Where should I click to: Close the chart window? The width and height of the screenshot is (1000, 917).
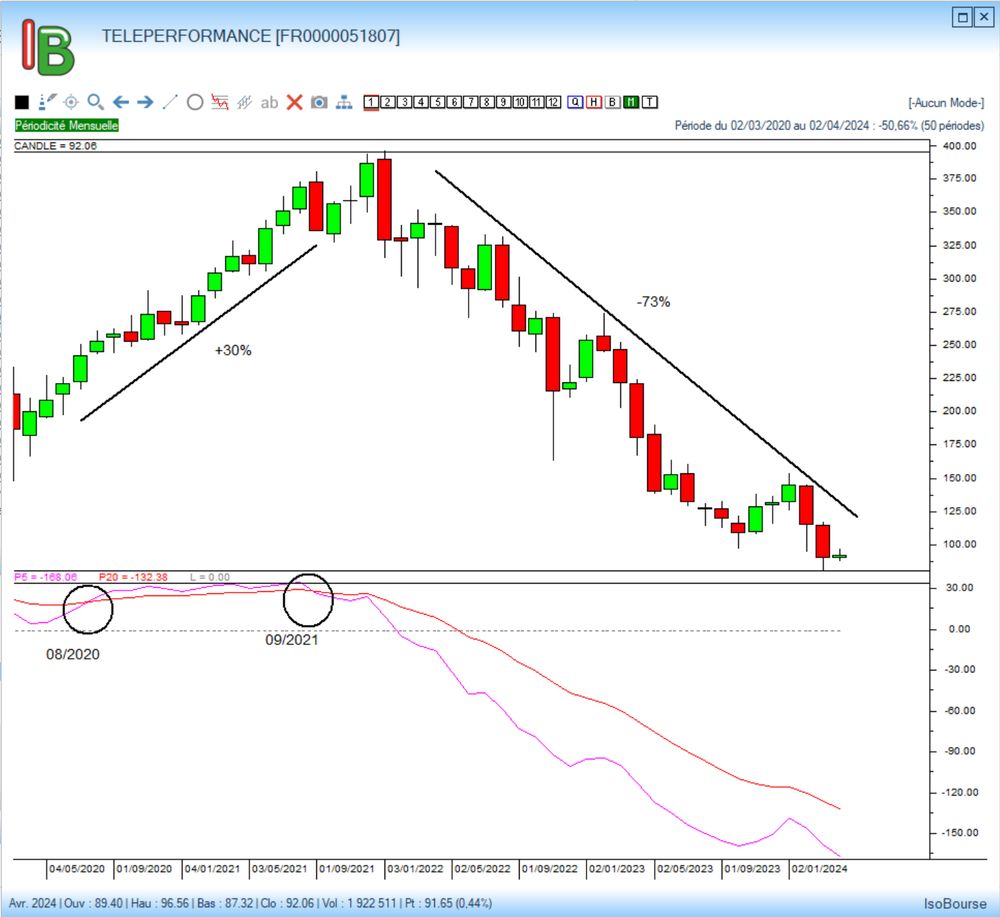click(983, 17)
